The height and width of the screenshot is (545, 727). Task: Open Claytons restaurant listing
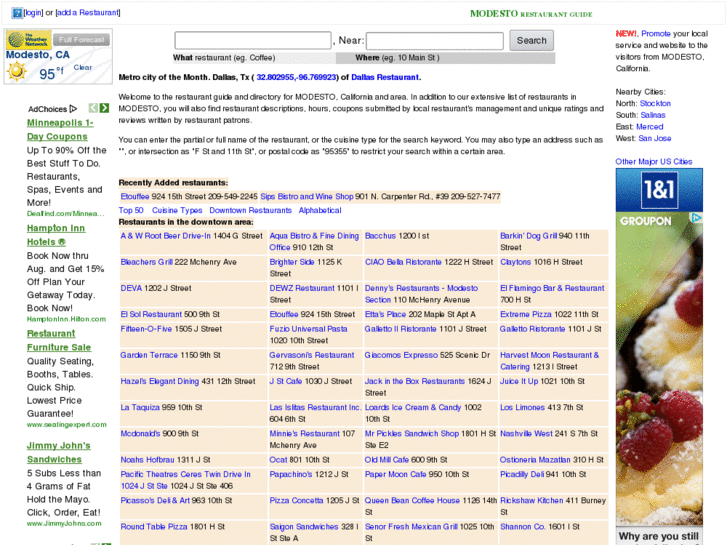coord(515,262)
